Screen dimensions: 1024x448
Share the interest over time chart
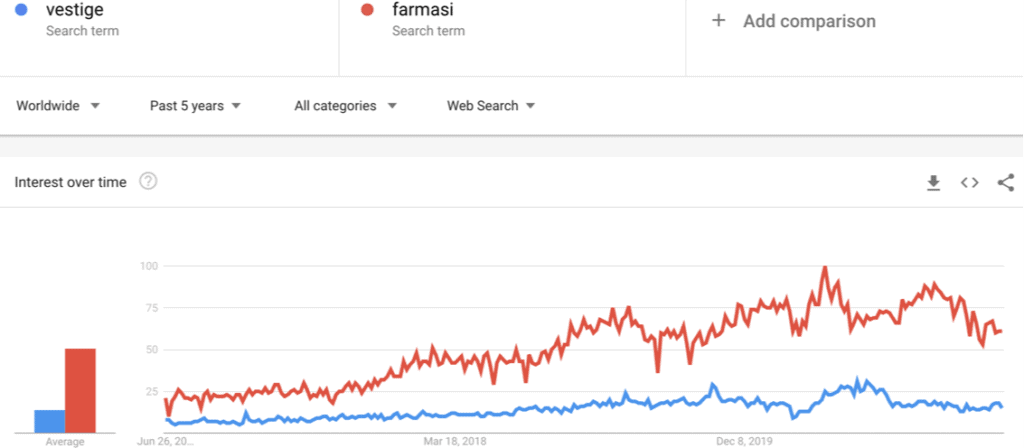pos(1006,182)
